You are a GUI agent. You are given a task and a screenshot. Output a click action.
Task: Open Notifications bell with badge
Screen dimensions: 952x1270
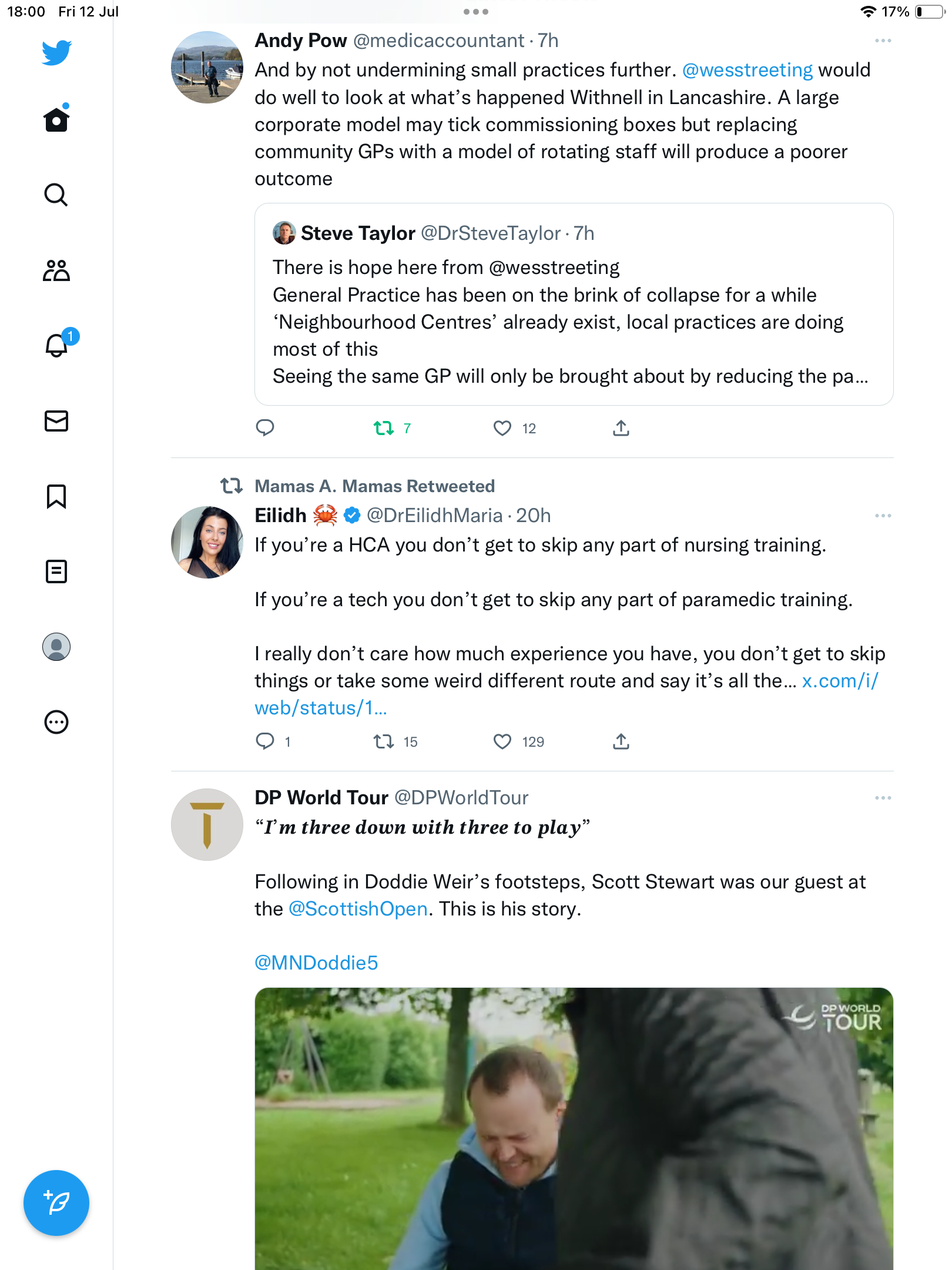pos(57,346)
